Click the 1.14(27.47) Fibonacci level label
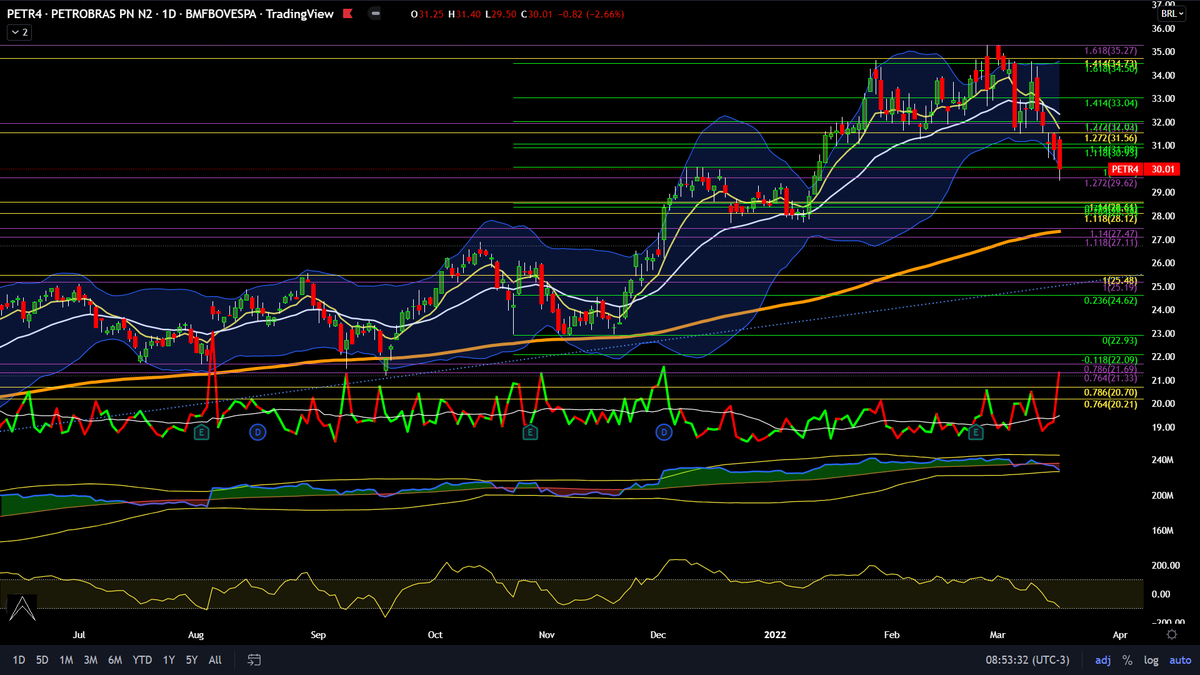 pyautogui.click(x=1114, y=232)
